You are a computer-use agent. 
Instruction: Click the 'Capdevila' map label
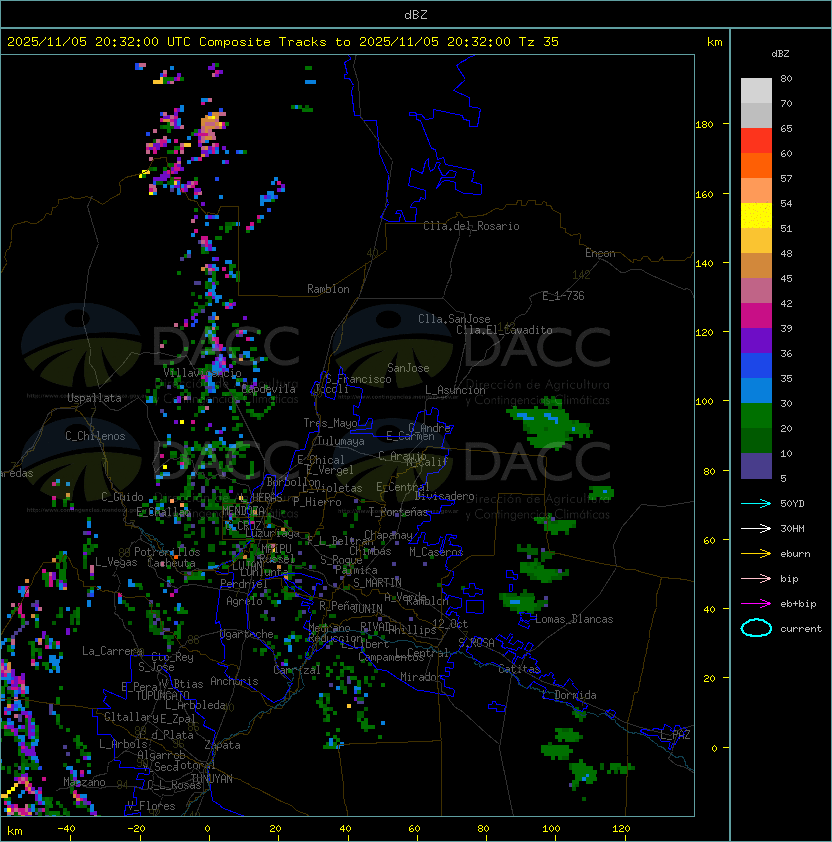click(269, 389)
